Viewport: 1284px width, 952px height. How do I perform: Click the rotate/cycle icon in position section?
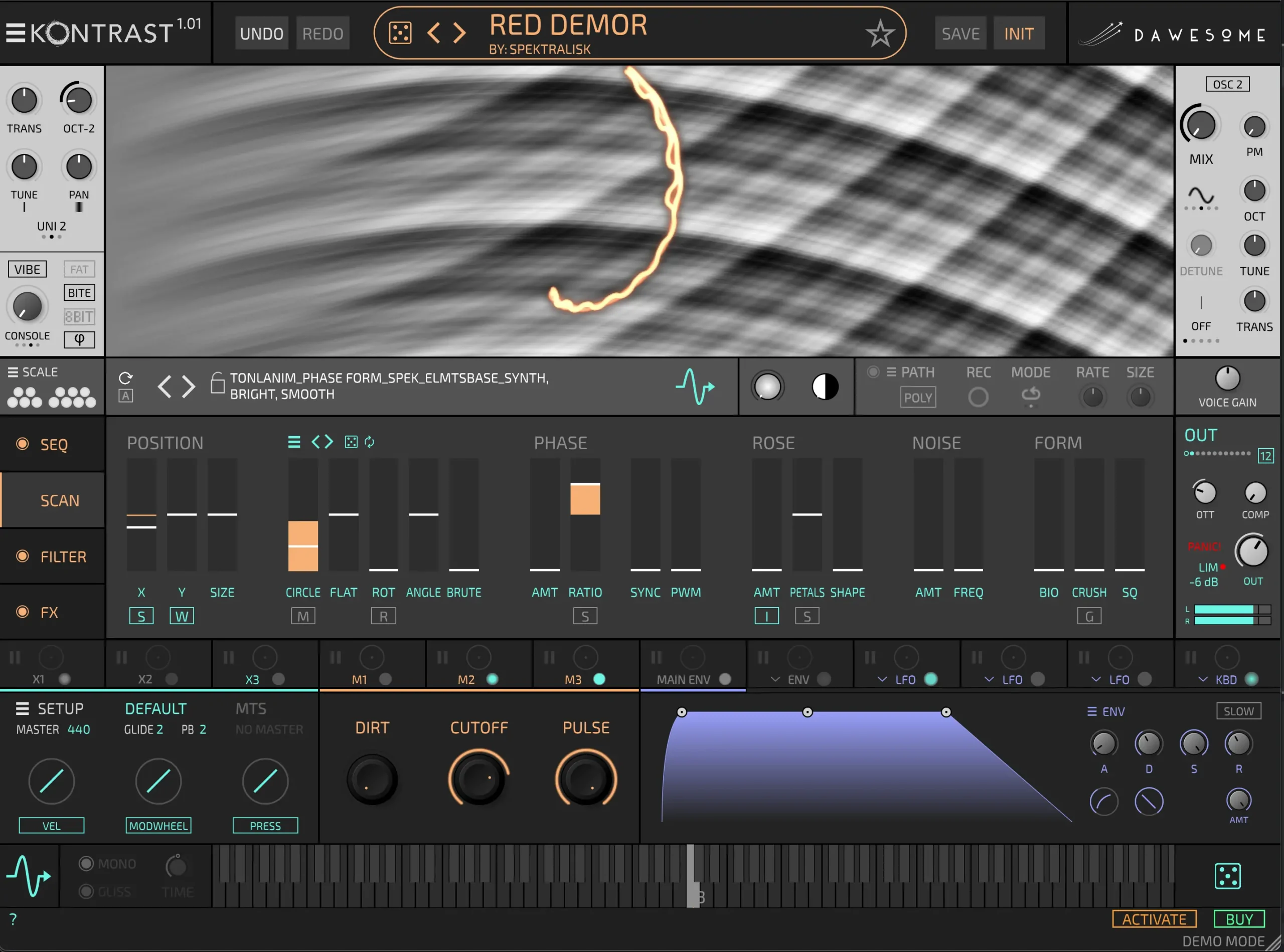[369, 442]
